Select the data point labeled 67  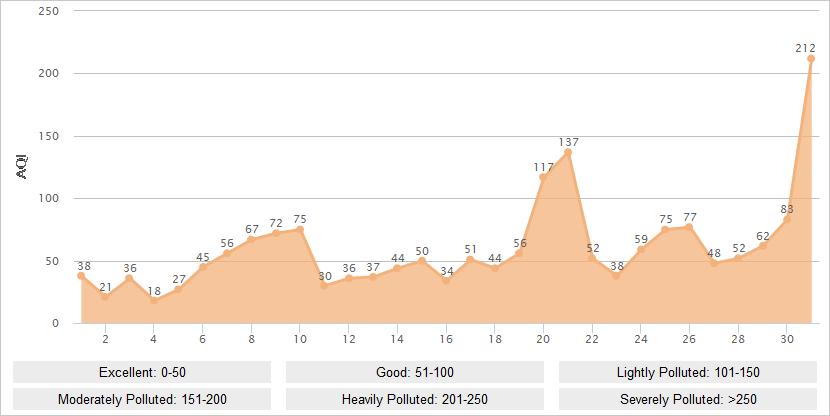tap(251, 239)
